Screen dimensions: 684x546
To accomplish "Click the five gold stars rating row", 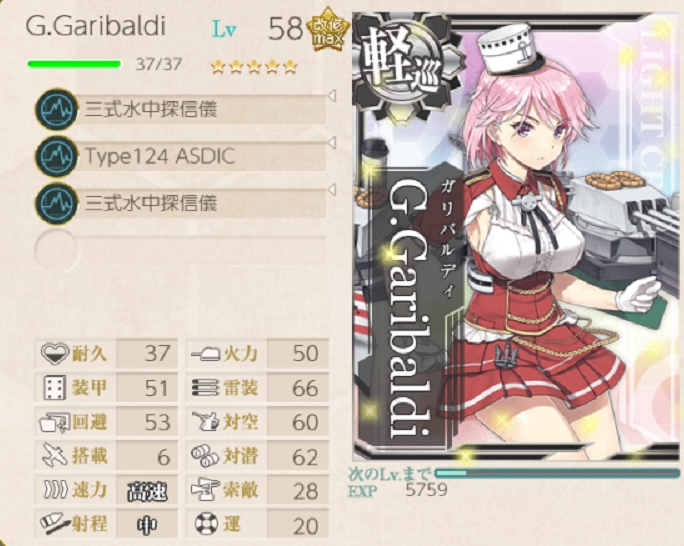I will (254, 67).
